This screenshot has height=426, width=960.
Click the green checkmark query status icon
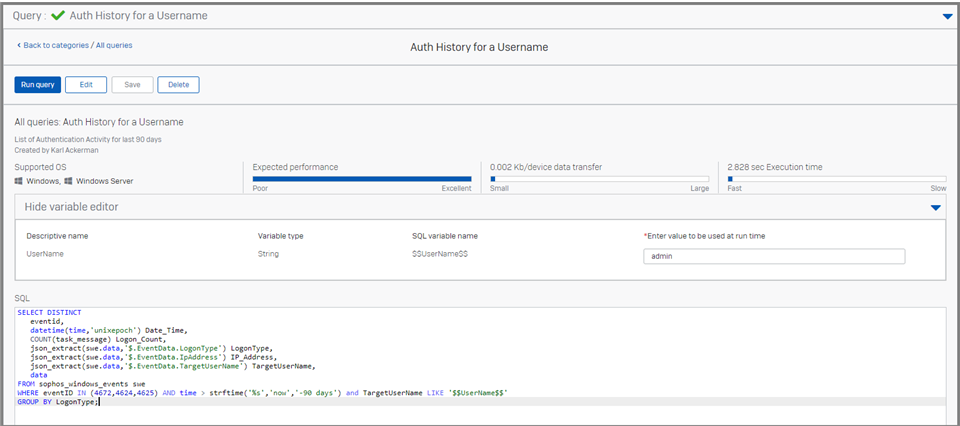point(58,16)
